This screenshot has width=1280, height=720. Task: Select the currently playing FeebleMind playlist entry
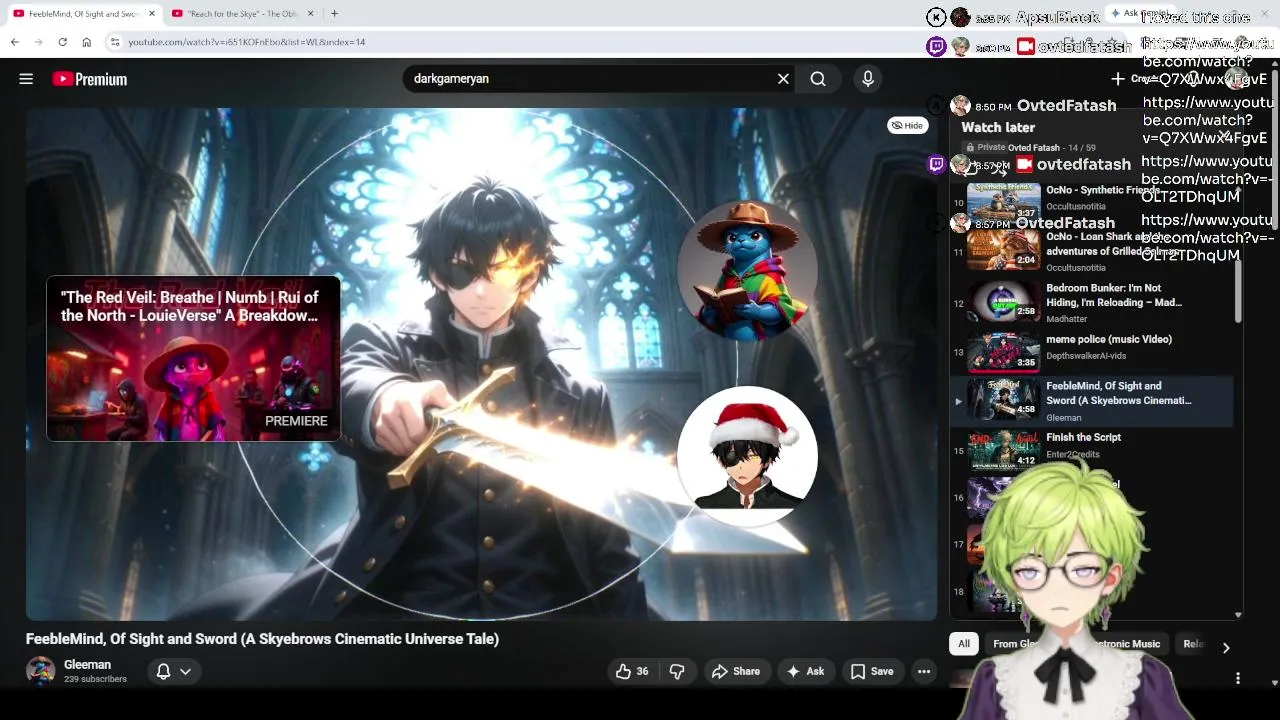pyautogui.click(x=1090, y=401)
